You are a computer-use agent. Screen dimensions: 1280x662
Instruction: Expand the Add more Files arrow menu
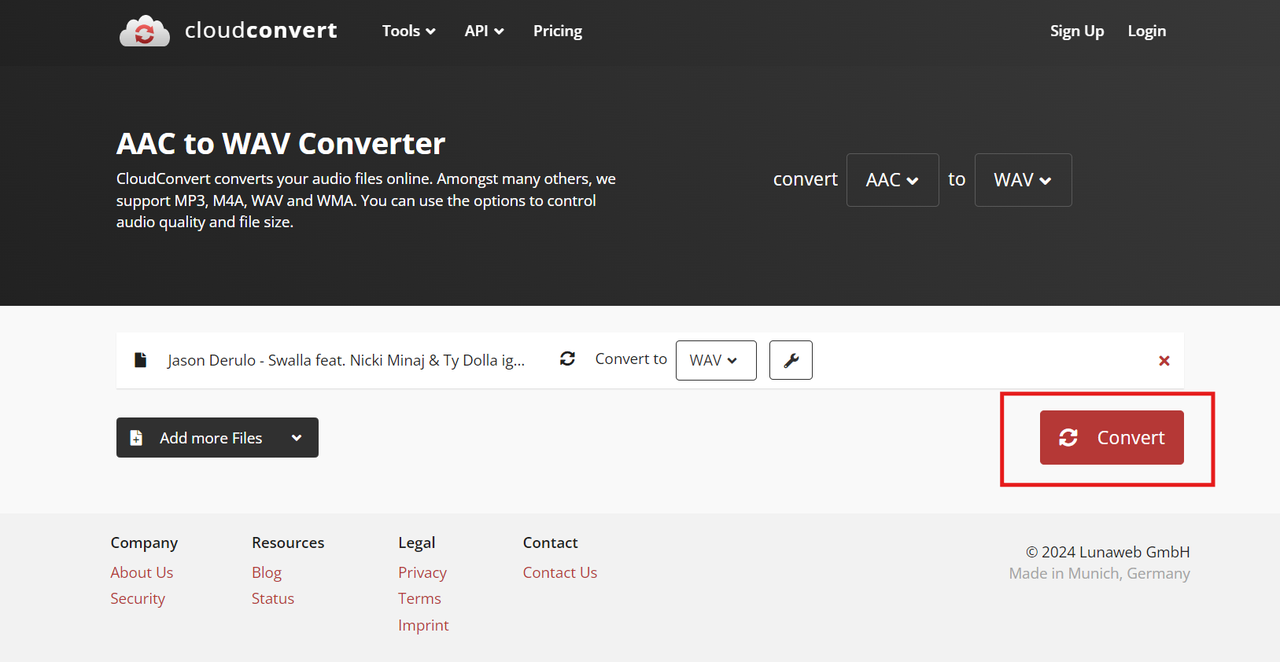pos(297,438)
